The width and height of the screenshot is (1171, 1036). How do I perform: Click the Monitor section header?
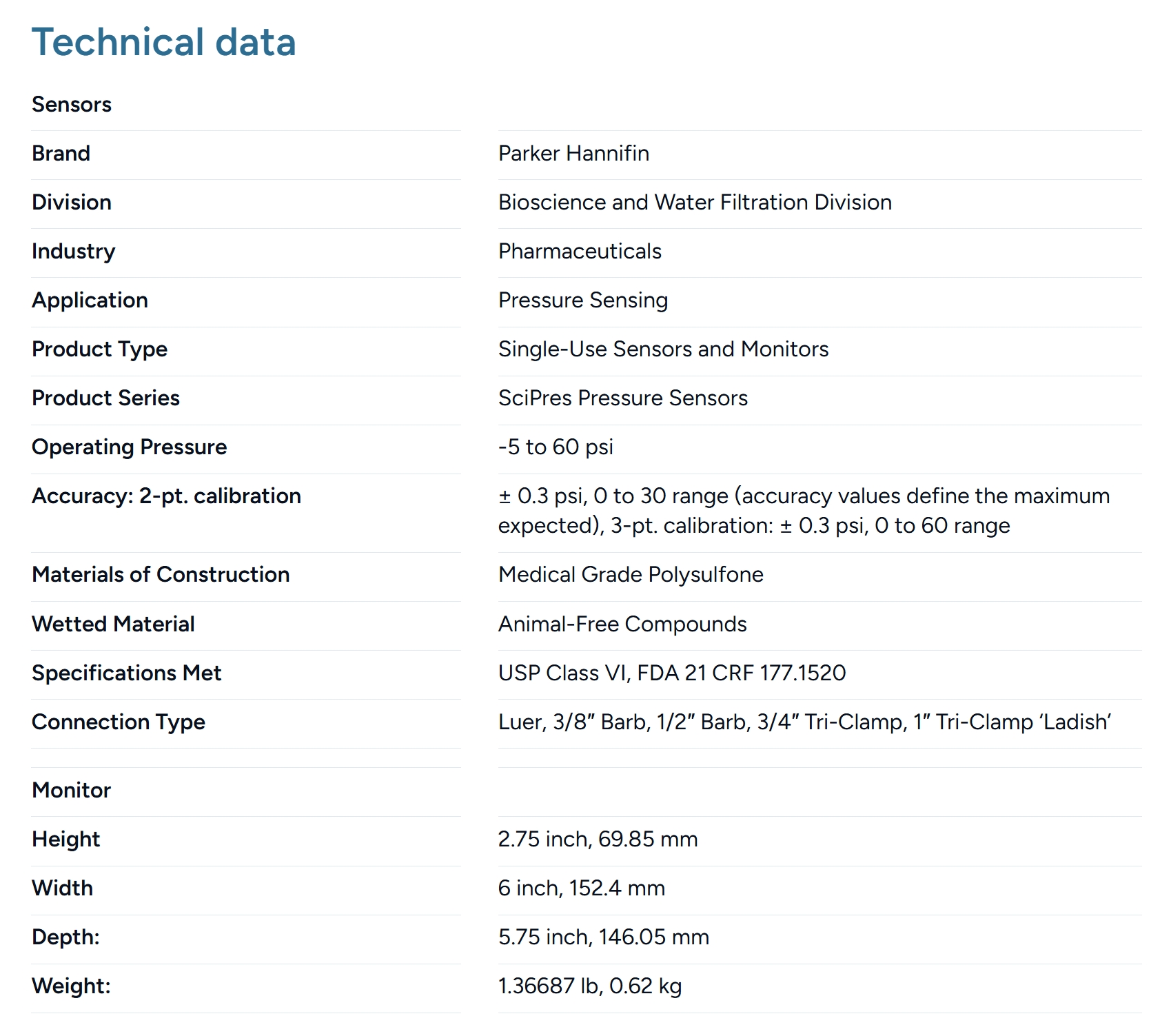tap(72, 791)
